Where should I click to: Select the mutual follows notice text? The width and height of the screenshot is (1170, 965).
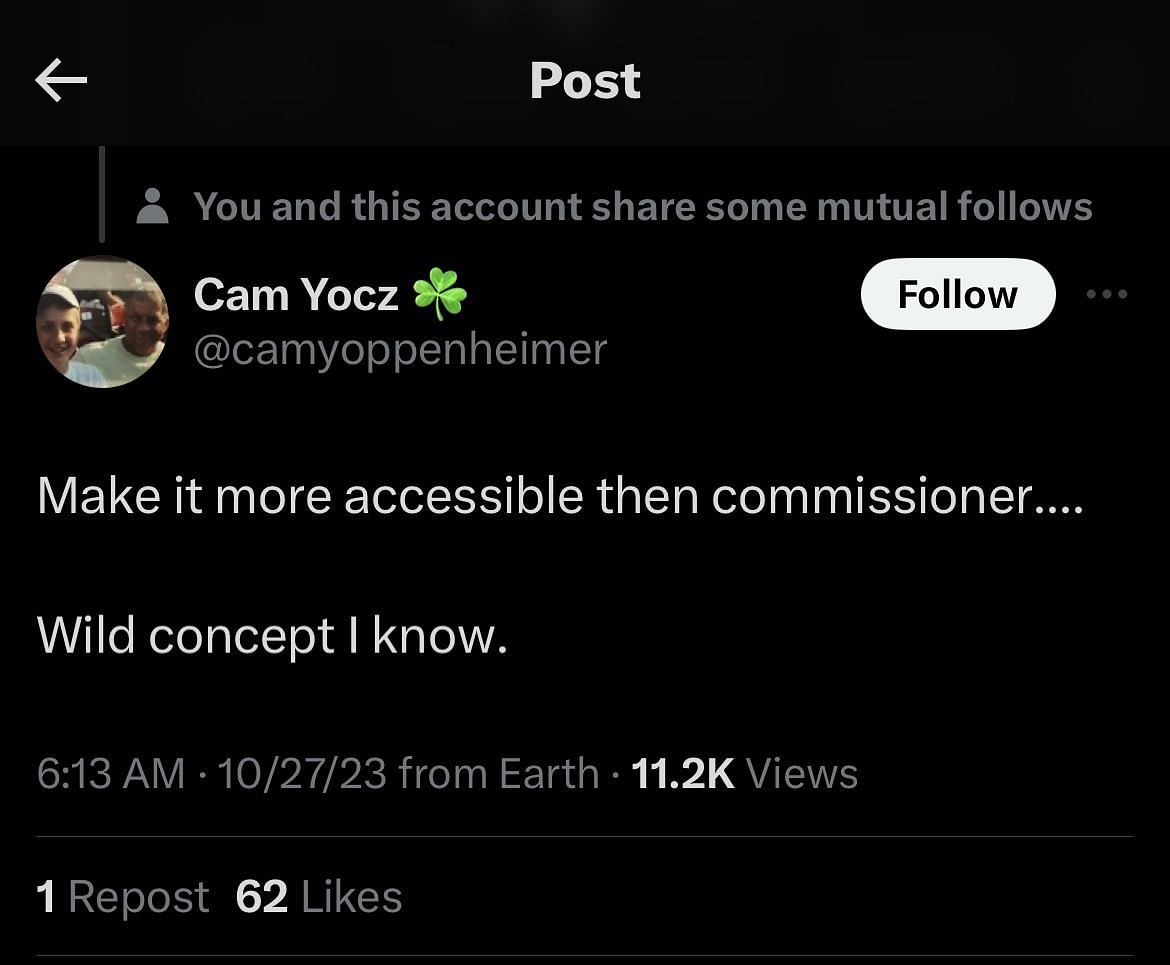pyautogui.click(x=642, y=207)
